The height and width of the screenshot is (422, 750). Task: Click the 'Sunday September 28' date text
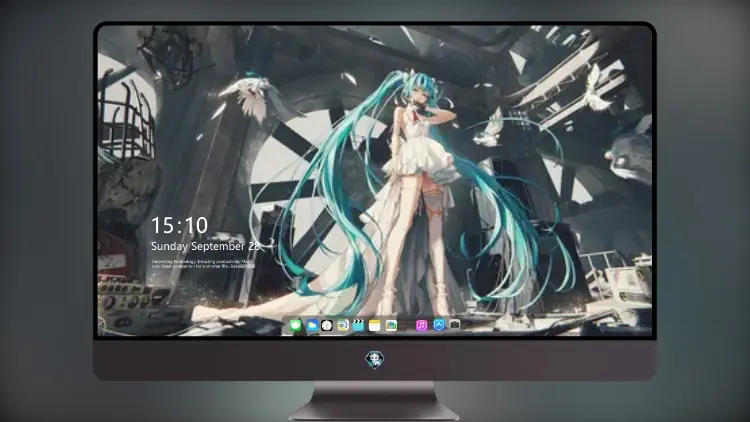pos(206,246)
